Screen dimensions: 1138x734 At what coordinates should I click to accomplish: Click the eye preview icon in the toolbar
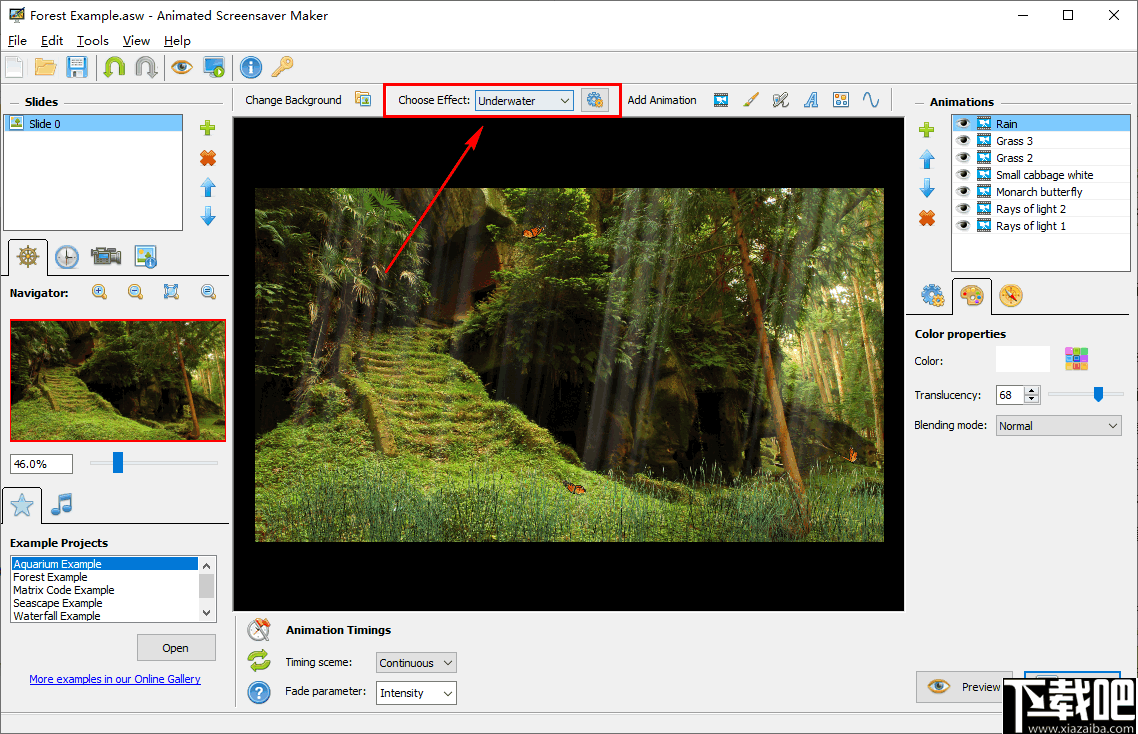pyautogui.click(x=181, y=68)
